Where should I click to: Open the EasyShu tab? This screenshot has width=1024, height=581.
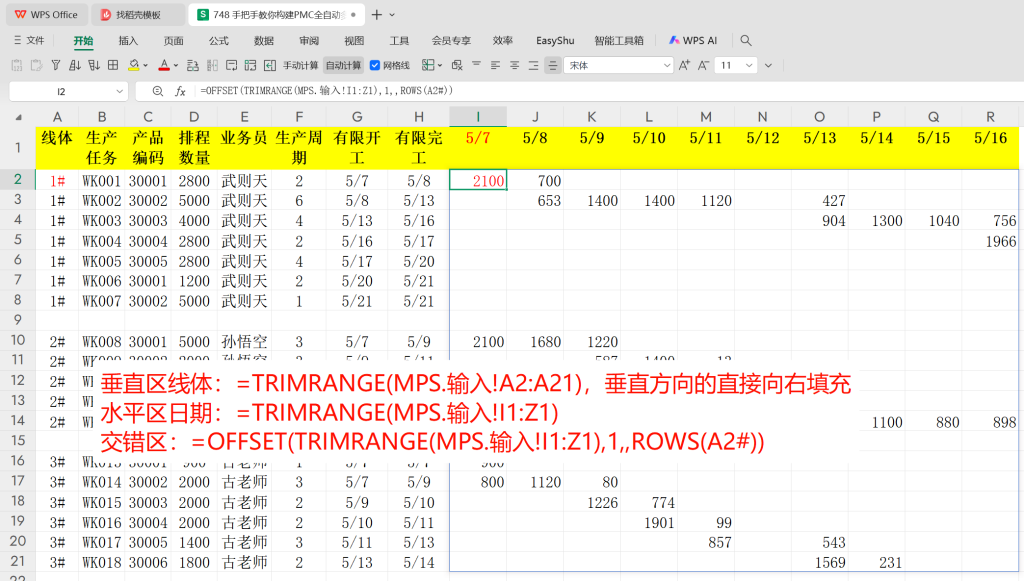[x=555, y=40]
